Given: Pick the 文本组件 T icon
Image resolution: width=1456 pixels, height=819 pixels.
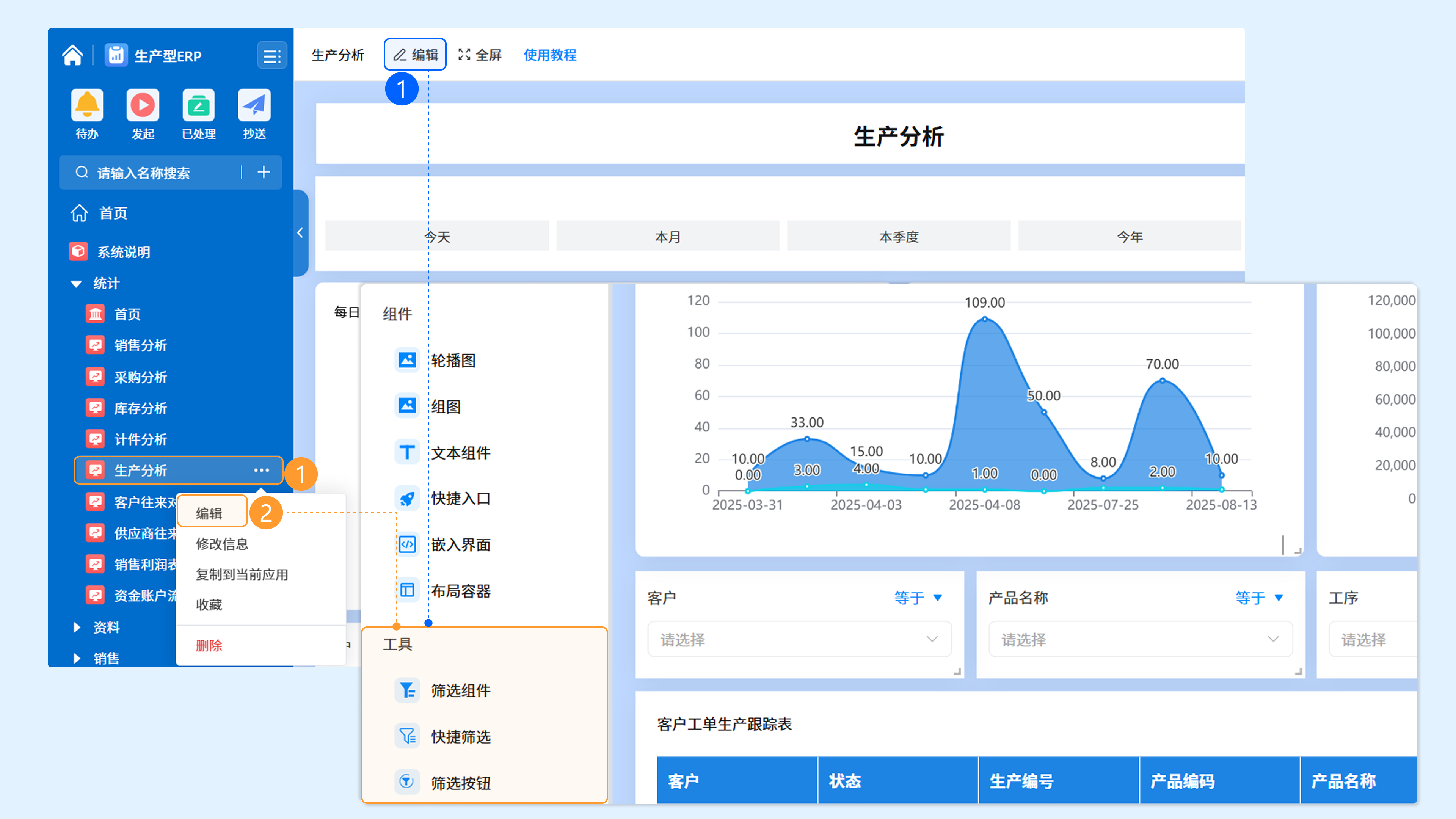Looking at the screenshot, I should pyautogui.click(x=407, y=452).
